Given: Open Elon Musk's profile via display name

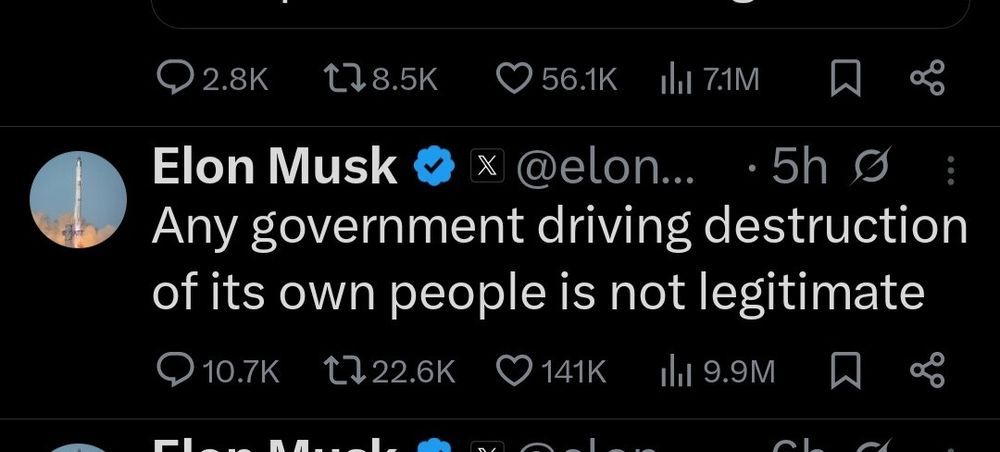Looking at the screenshot, I should pyautogui.click(x=275, y=166).
